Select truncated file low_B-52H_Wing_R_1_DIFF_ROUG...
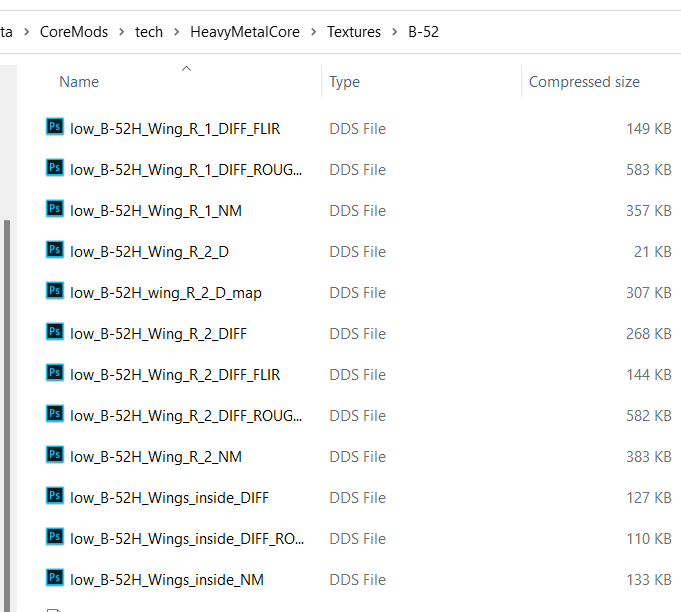Screen dimensions: 681x612 [186, 170]
